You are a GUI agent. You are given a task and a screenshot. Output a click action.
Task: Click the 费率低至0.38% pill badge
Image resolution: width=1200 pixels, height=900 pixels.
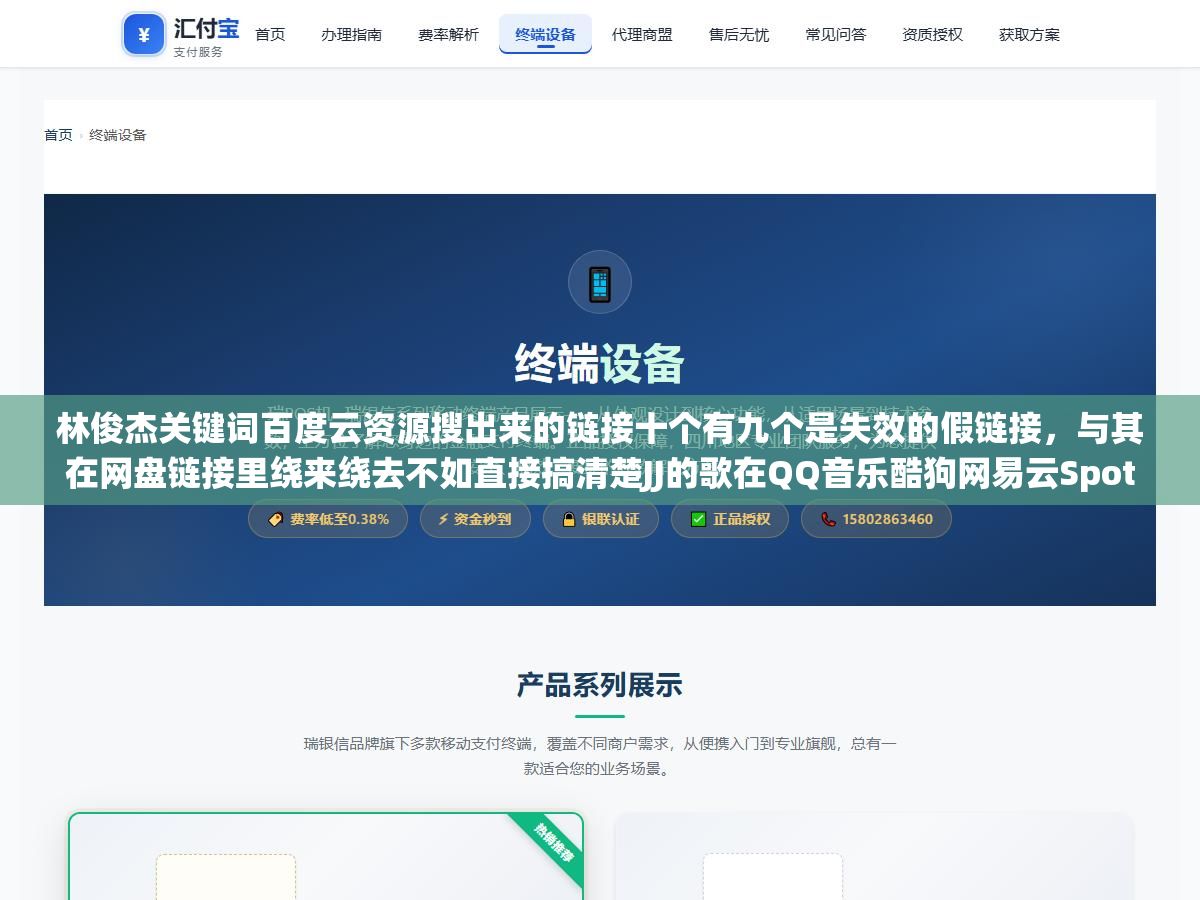(328, 519)
